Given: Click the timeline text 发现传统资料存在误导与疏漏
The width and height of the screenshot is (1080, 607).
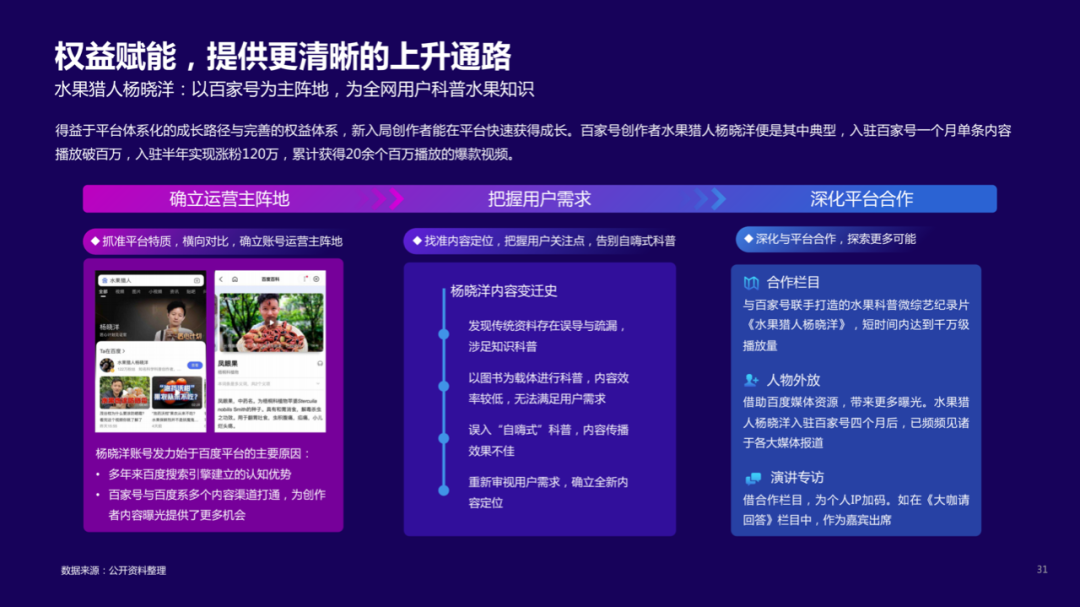Looking at the screenshot, I should (548, 336).
